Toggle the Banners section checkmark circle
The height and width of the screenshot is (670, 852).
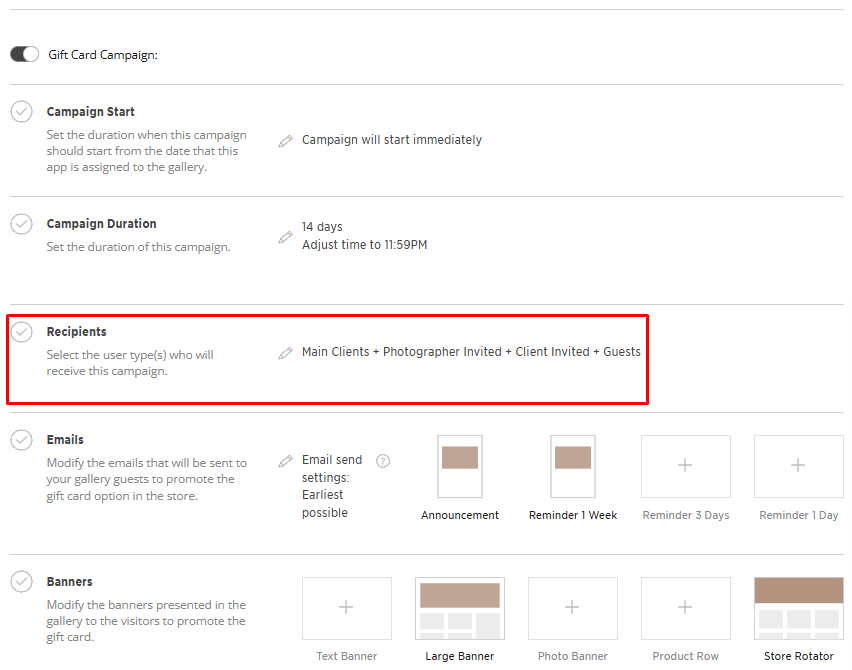(22, 582)
